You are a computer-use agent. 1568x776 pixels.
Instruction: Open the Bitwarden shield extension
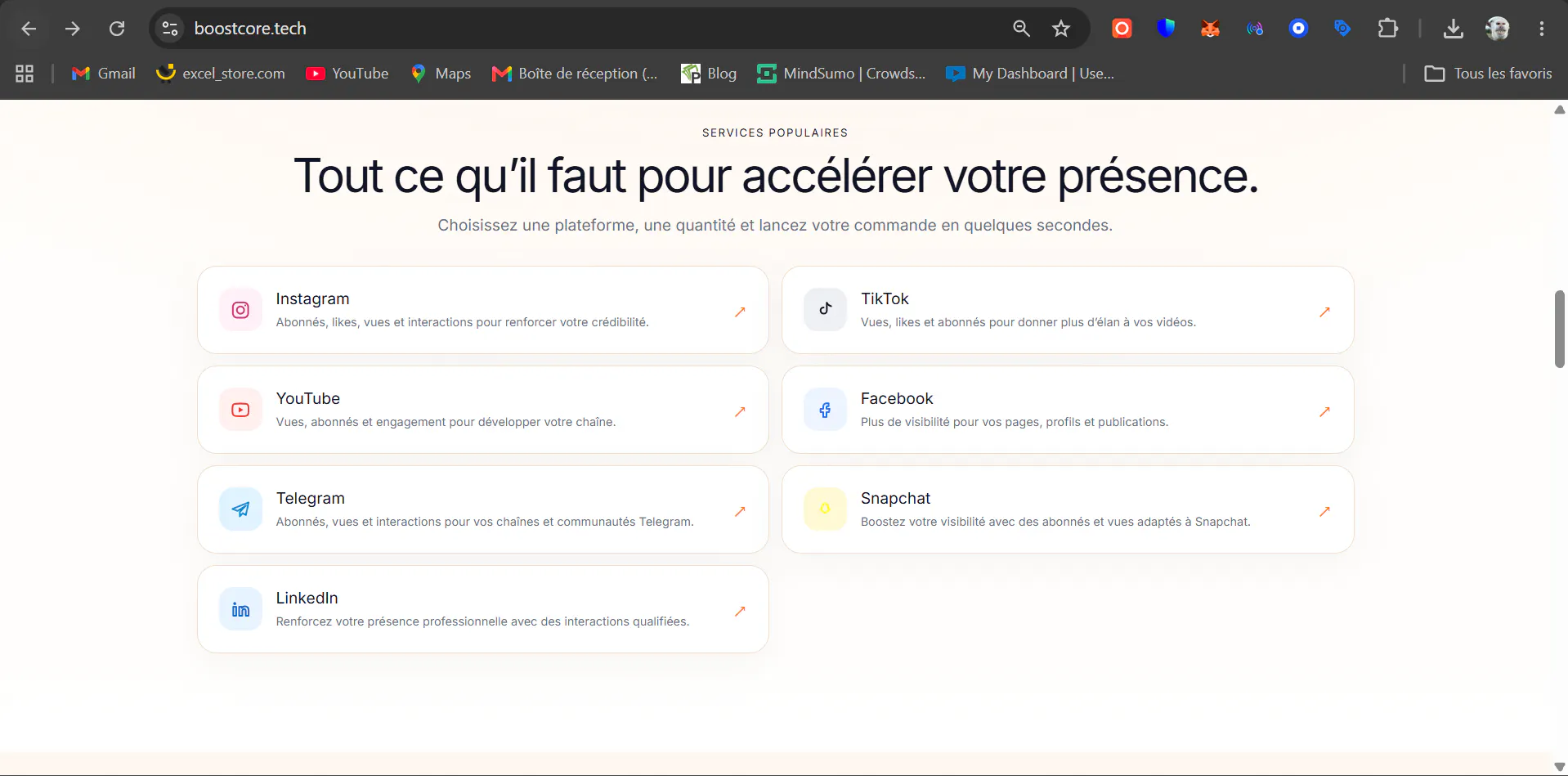coord(1166,29)
